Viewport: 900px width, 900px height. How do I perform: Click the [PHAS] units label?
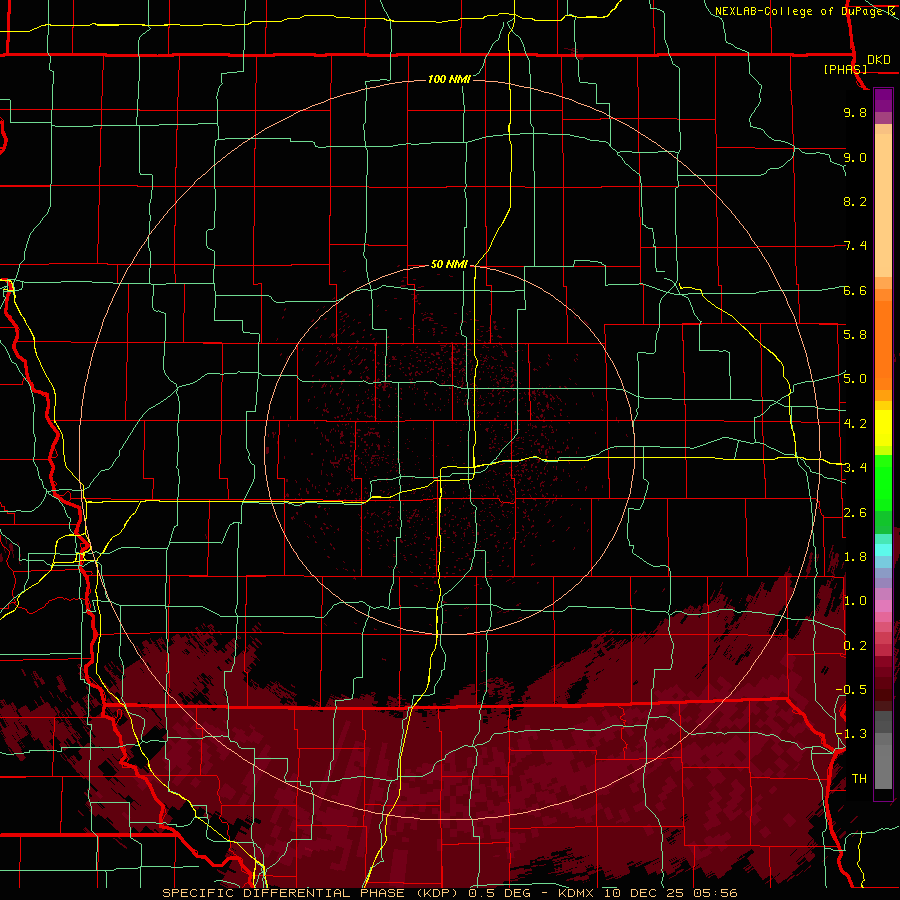[x=845, y=69]
